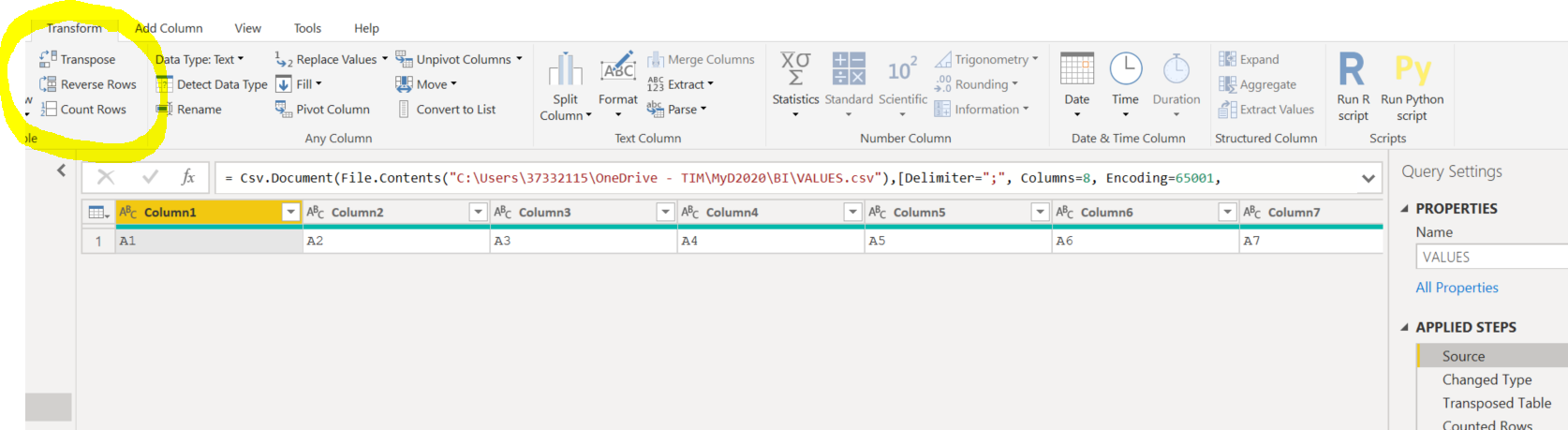
Task: Click the Date calendar icon
Action: pos(1077,69)
